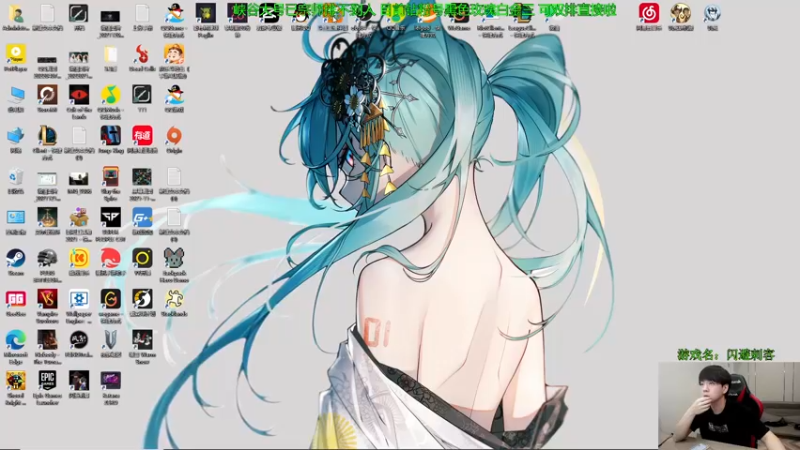Launch the PUBG helmet shortcut

47,258
